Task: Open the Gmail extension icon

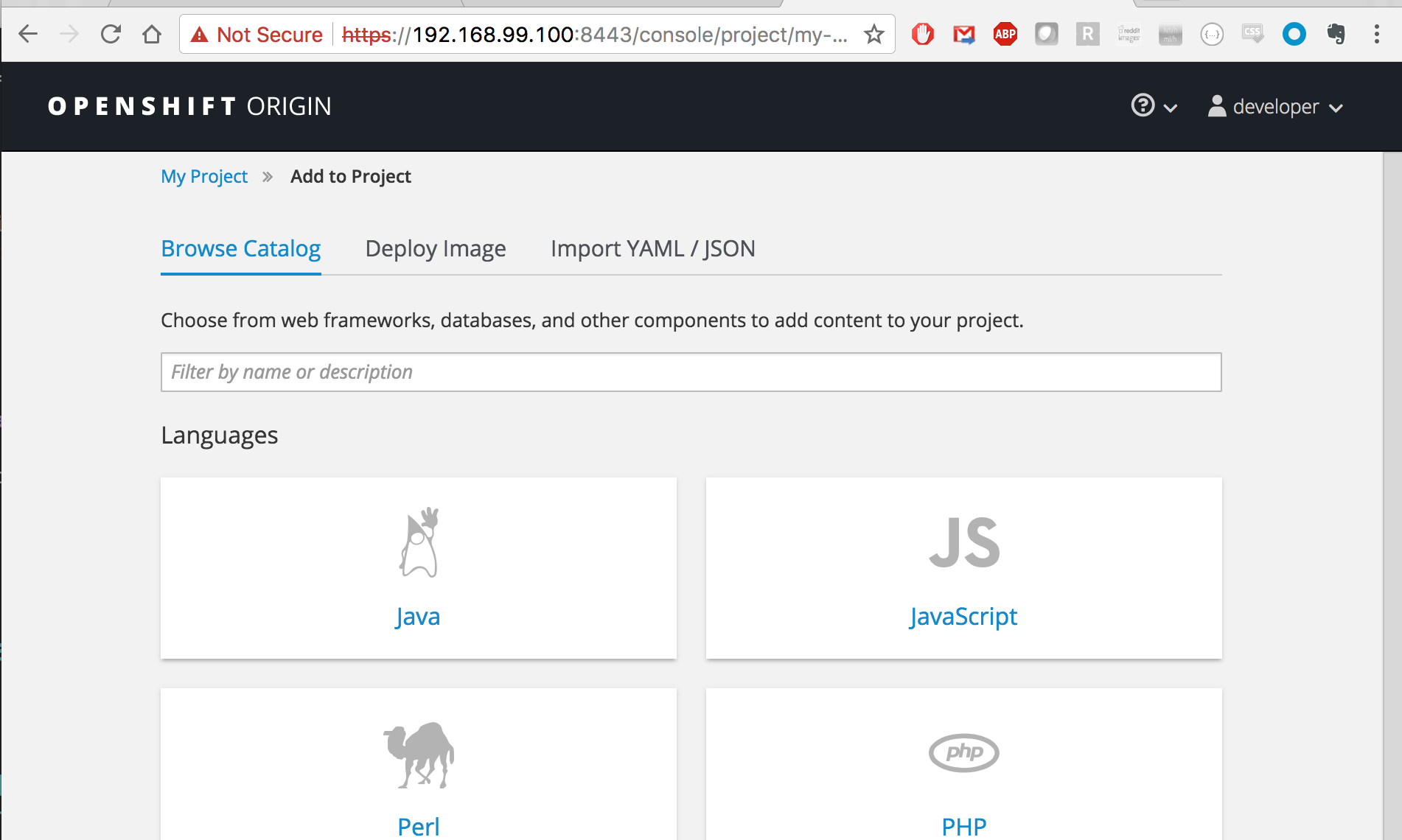Action: [x=964, y=34]
